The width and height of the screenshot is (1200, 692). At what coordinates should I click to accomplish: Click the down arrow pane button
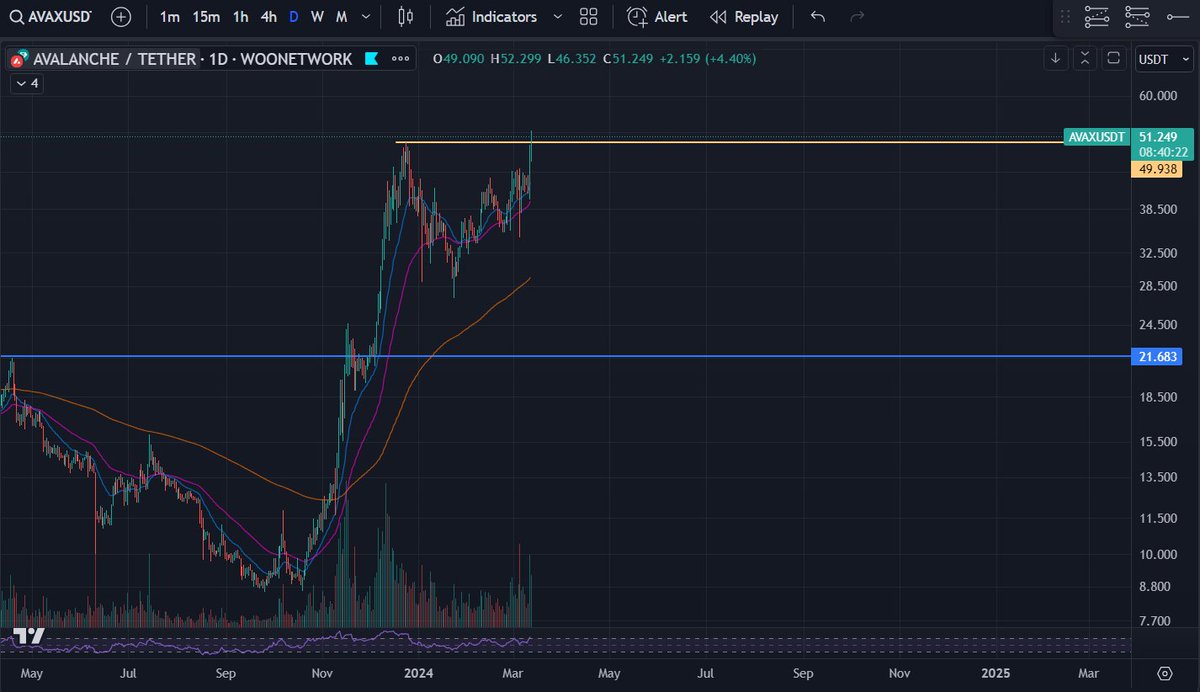(x=1056, y=59)
